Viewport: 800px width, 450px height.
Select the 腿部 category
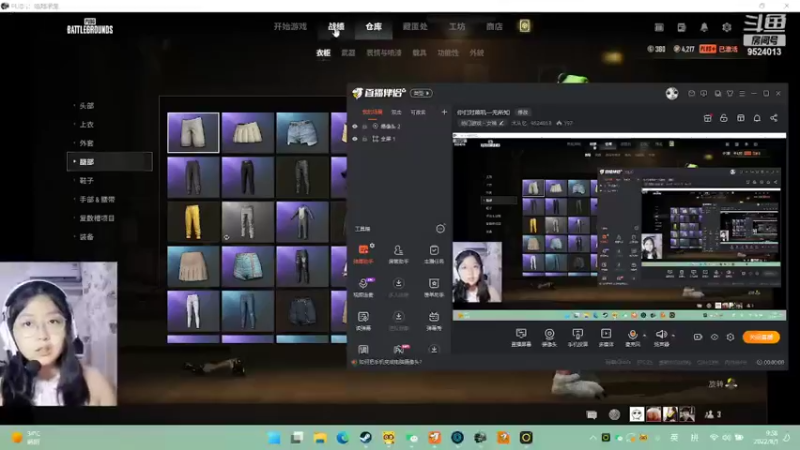click(x=110, y=162)
